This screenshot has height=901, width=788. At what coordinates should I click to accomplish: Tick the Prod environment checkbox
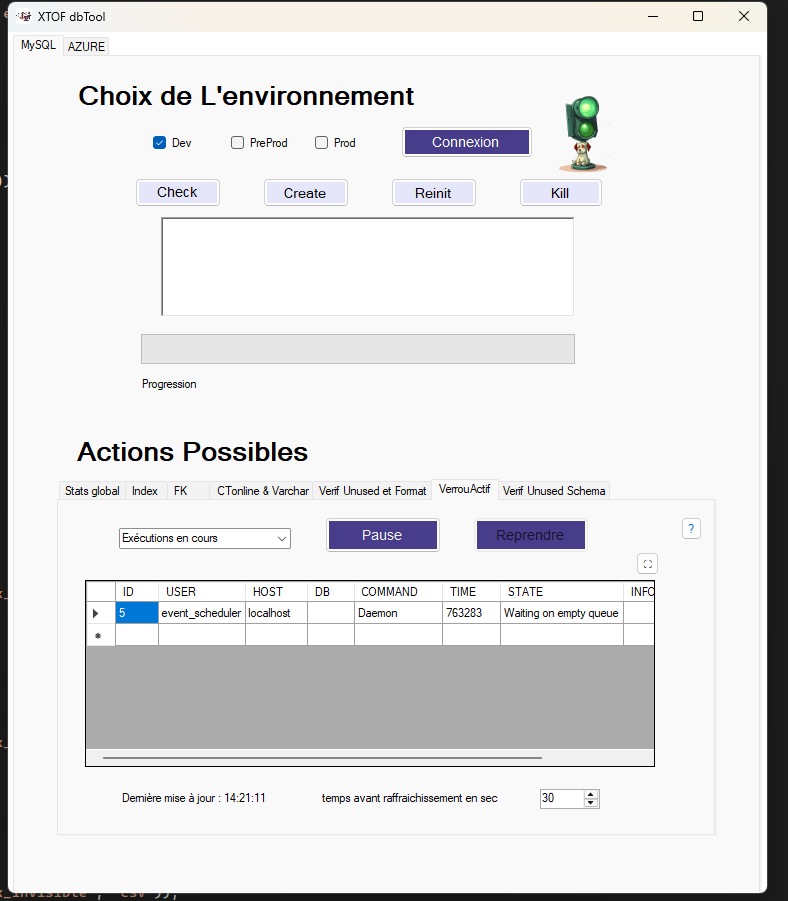(321, 143)
